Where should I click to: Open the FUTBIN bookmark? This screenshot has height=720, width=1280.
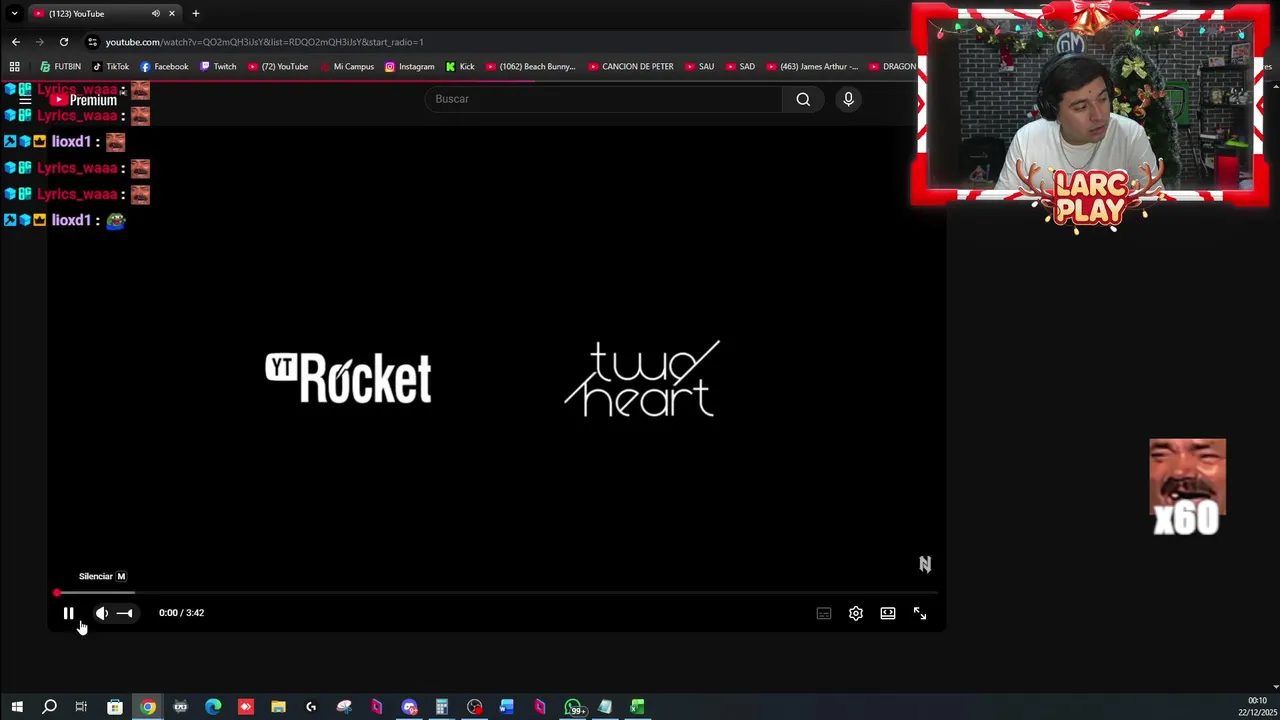[x=60, y=67]
